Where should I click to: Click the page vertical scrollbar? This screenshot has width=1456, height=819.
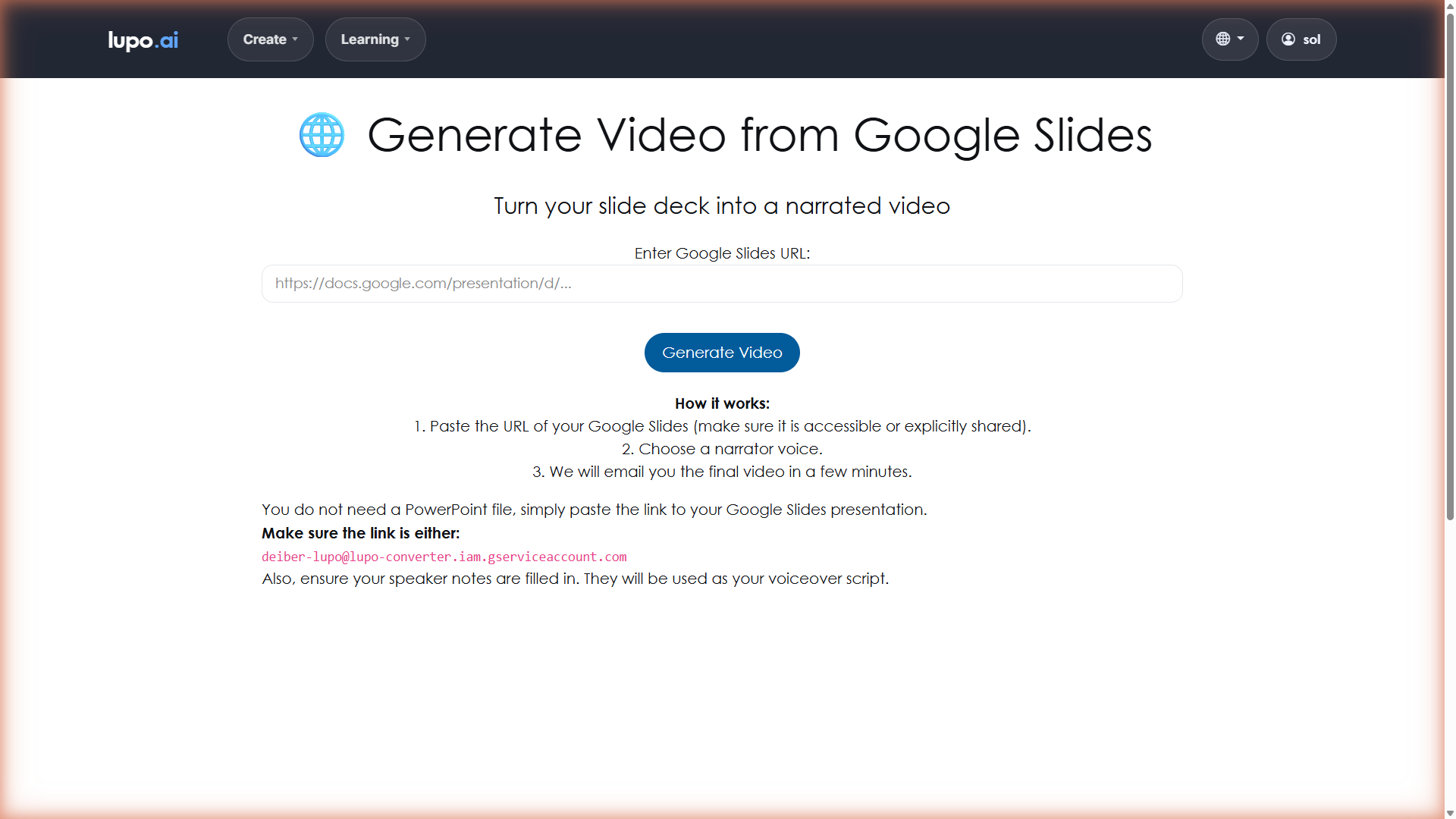[x=1450, y=265]
